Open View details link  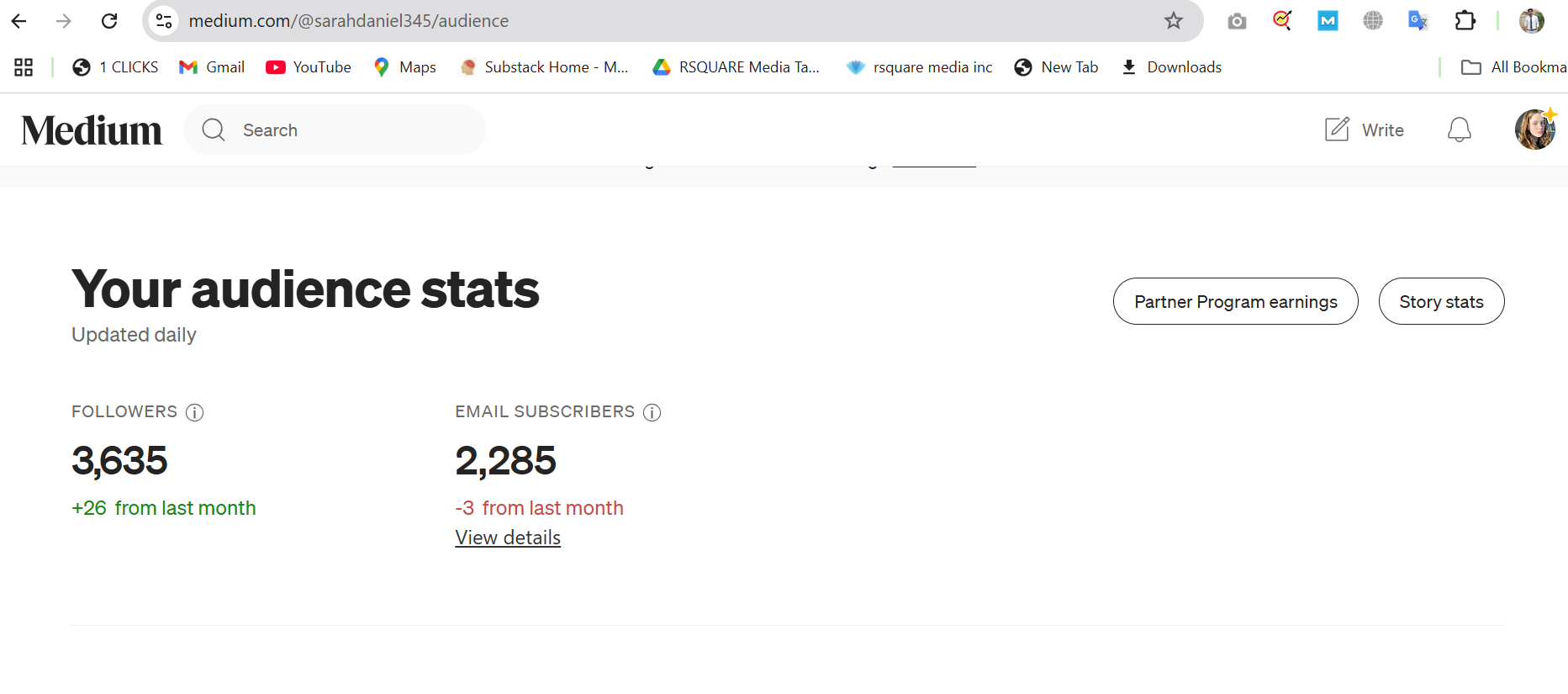click(508, 538)
